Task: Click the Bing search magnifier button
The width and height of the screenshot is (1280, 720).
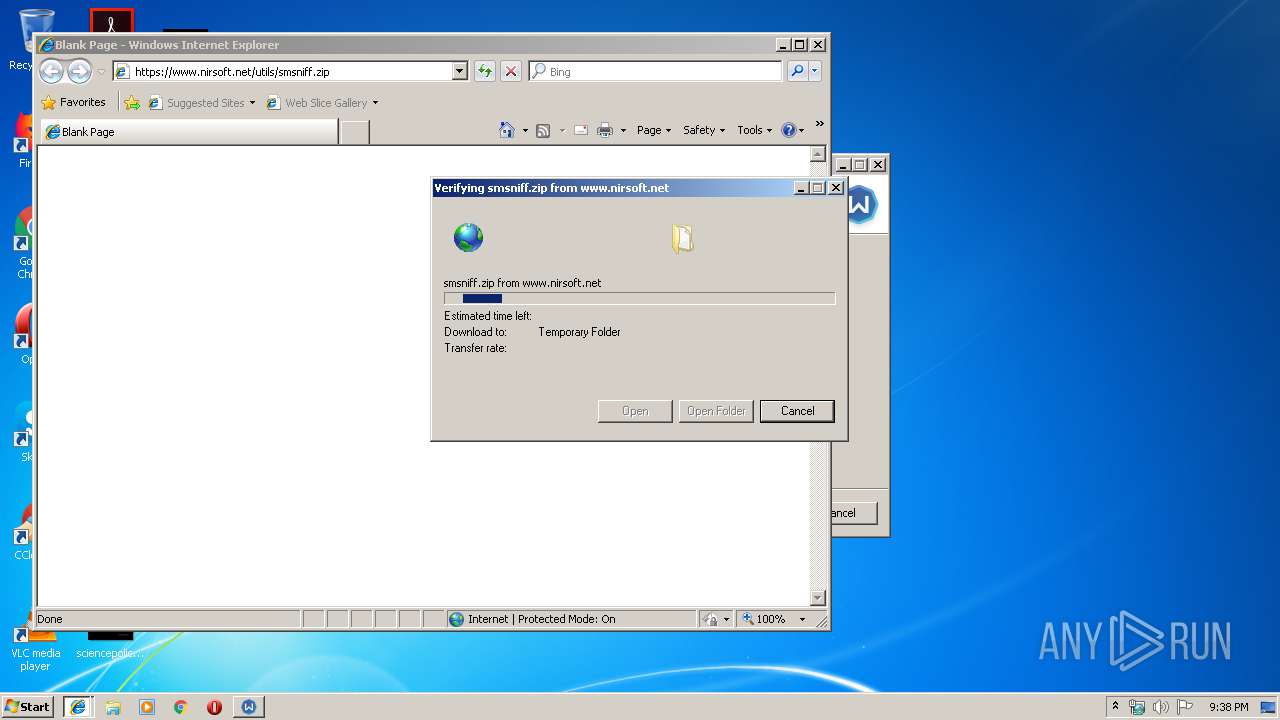Action: click(797, 71)
